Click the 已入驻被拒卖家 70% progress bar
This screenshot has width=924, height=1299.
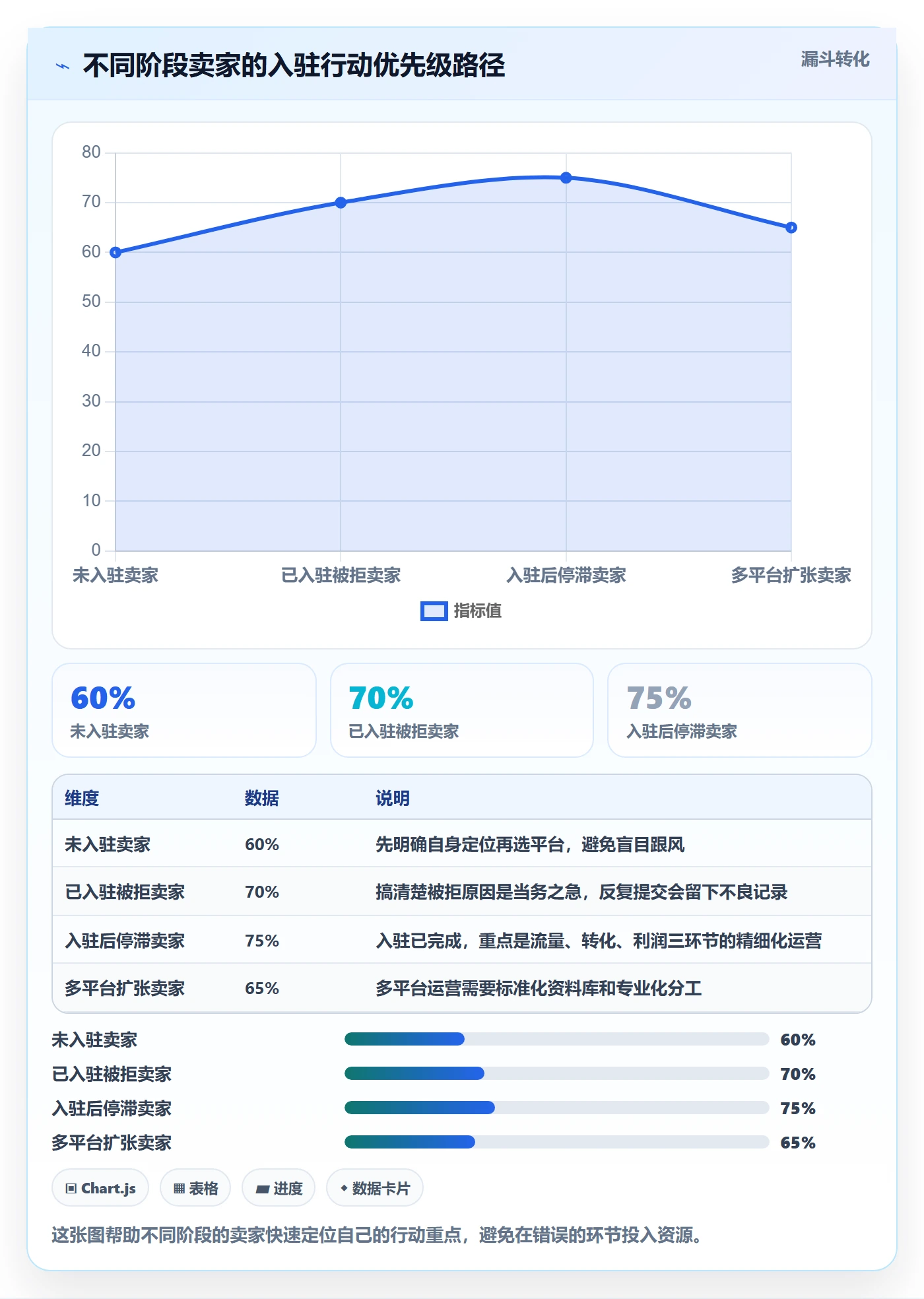[556, 1074]
